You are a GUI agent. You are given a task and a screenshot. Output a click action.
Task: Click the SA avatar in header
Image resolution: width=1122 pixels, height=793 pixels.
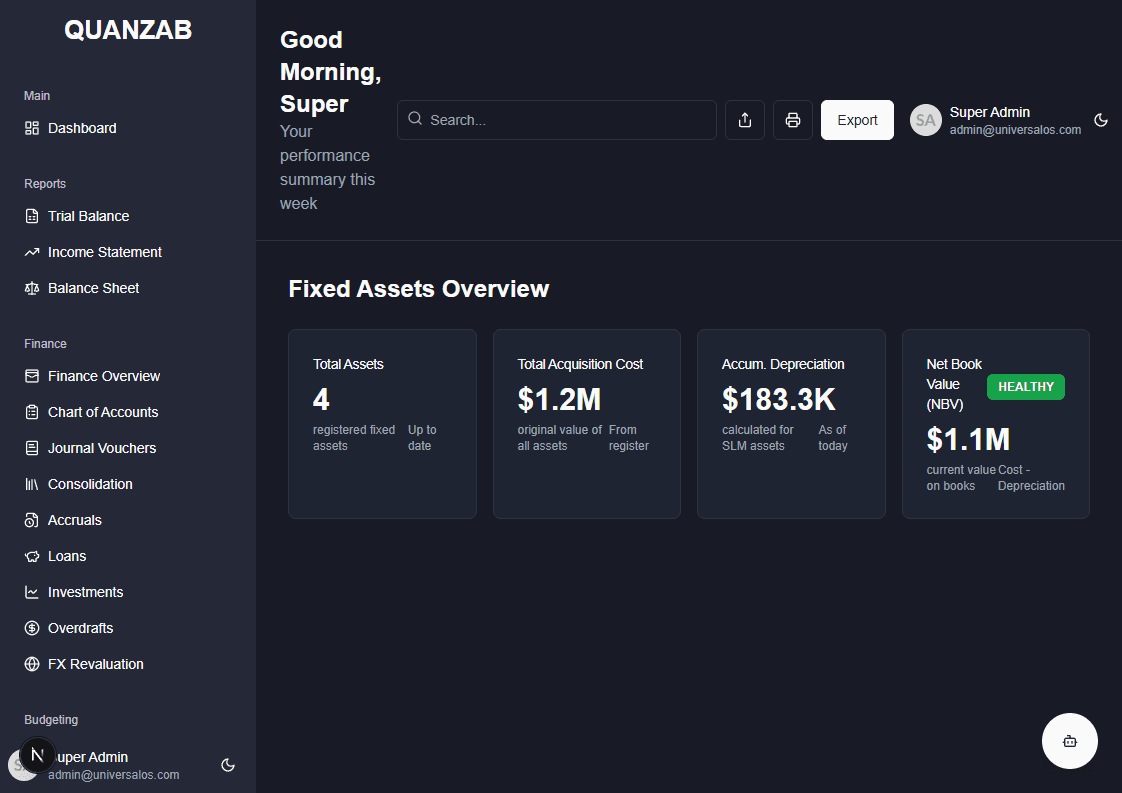(x=925, y=120)
